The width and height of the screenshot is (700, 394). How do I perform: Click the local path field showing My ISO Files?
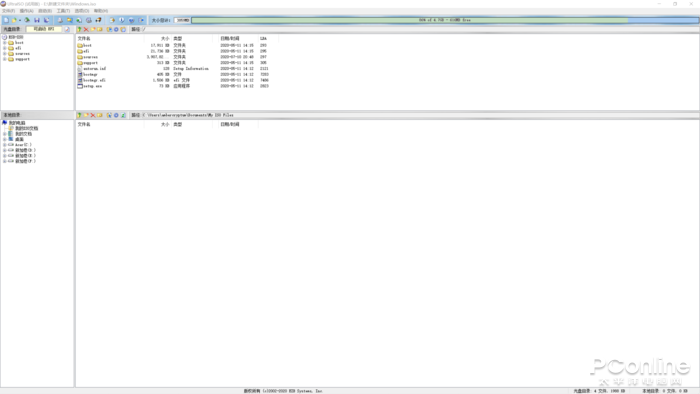click(x=420, y=115)
